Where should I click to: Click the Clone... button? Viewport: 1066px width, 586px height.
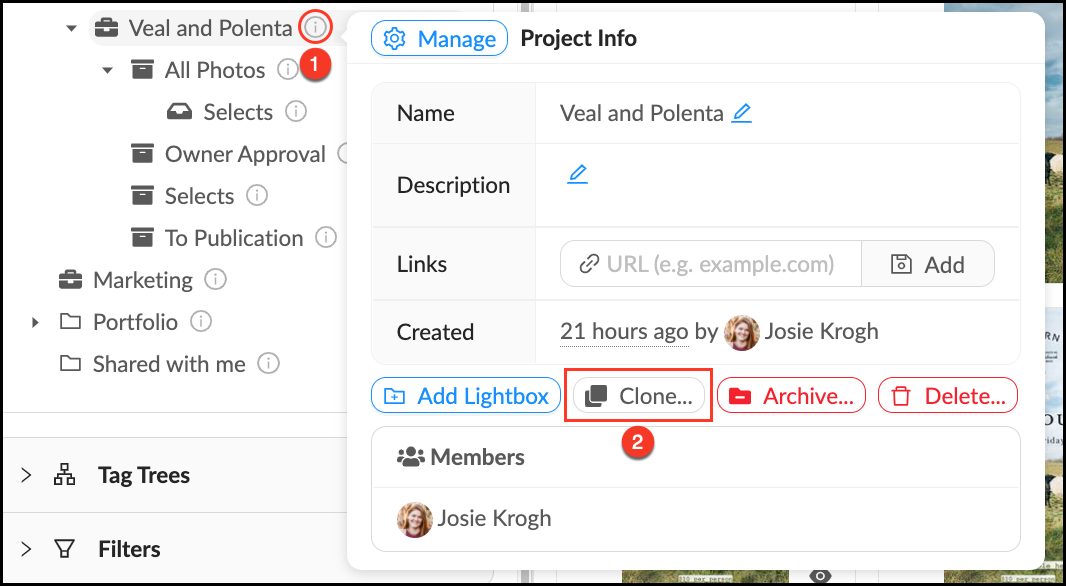tap(638, 396)
